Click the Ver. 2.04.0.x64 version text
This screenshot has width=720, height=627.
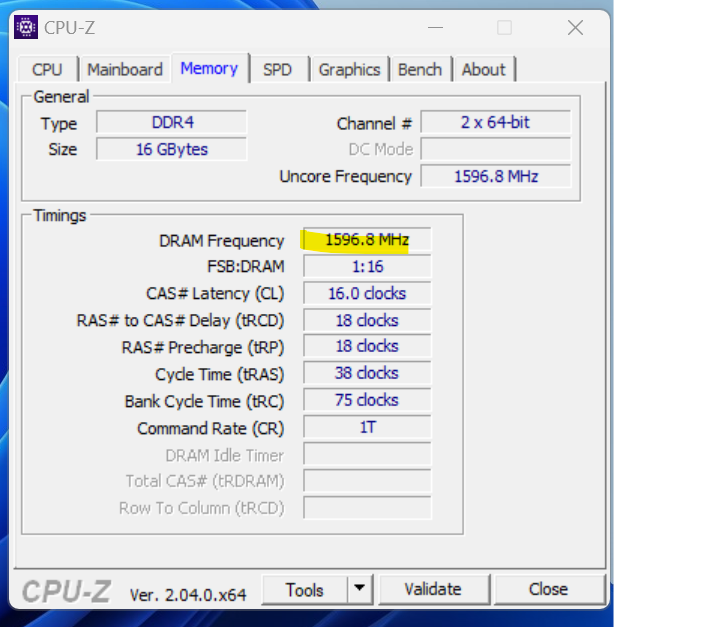tap(188, 595)
